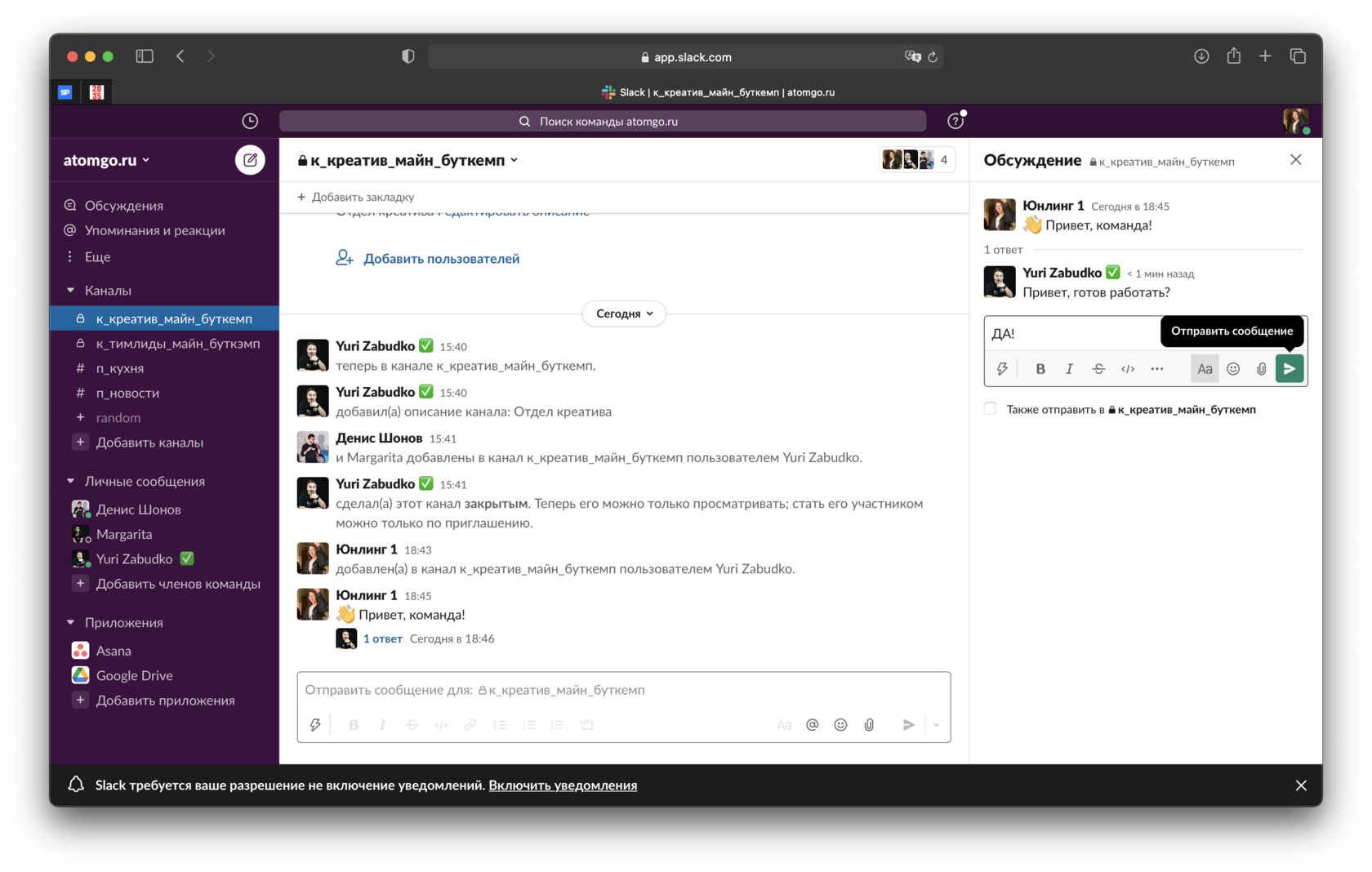Select the п_кухня channel
The image size is (1372, 872).
tap(164, 368)
